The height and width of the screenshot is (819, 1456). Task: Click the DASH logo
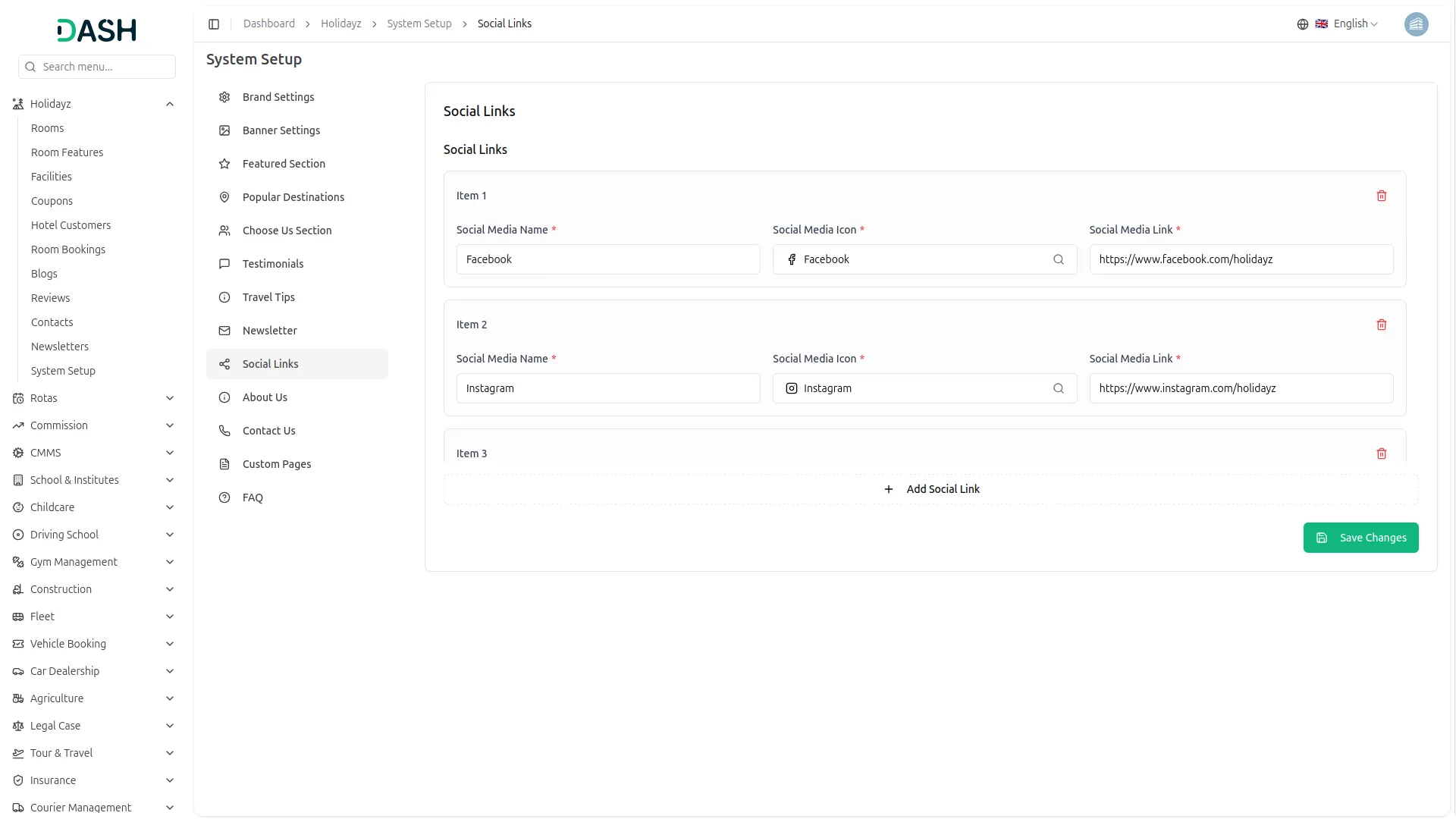click(97, 30)
